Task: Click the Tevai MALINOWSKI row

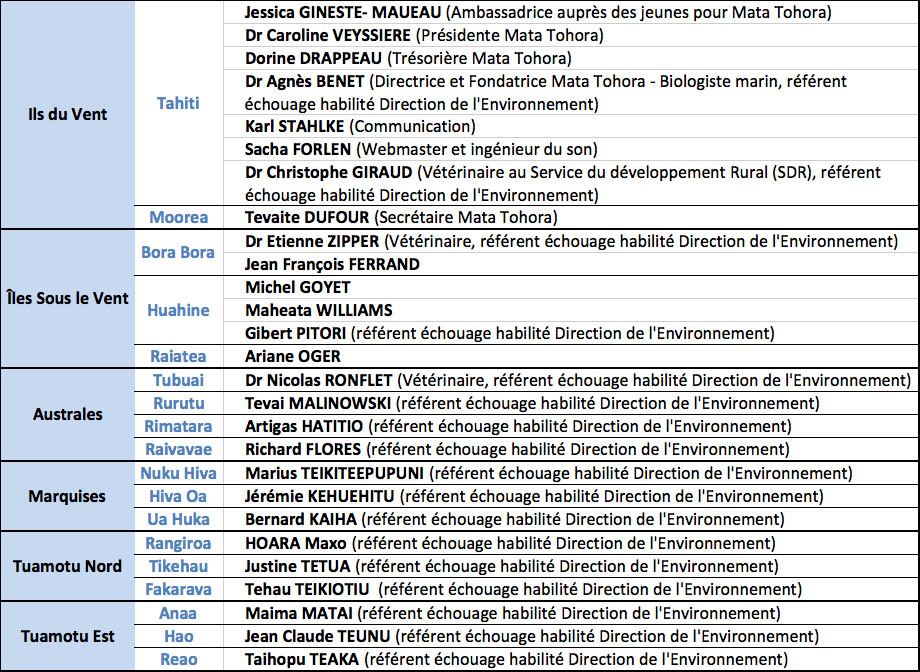Action: click(571, 403)
